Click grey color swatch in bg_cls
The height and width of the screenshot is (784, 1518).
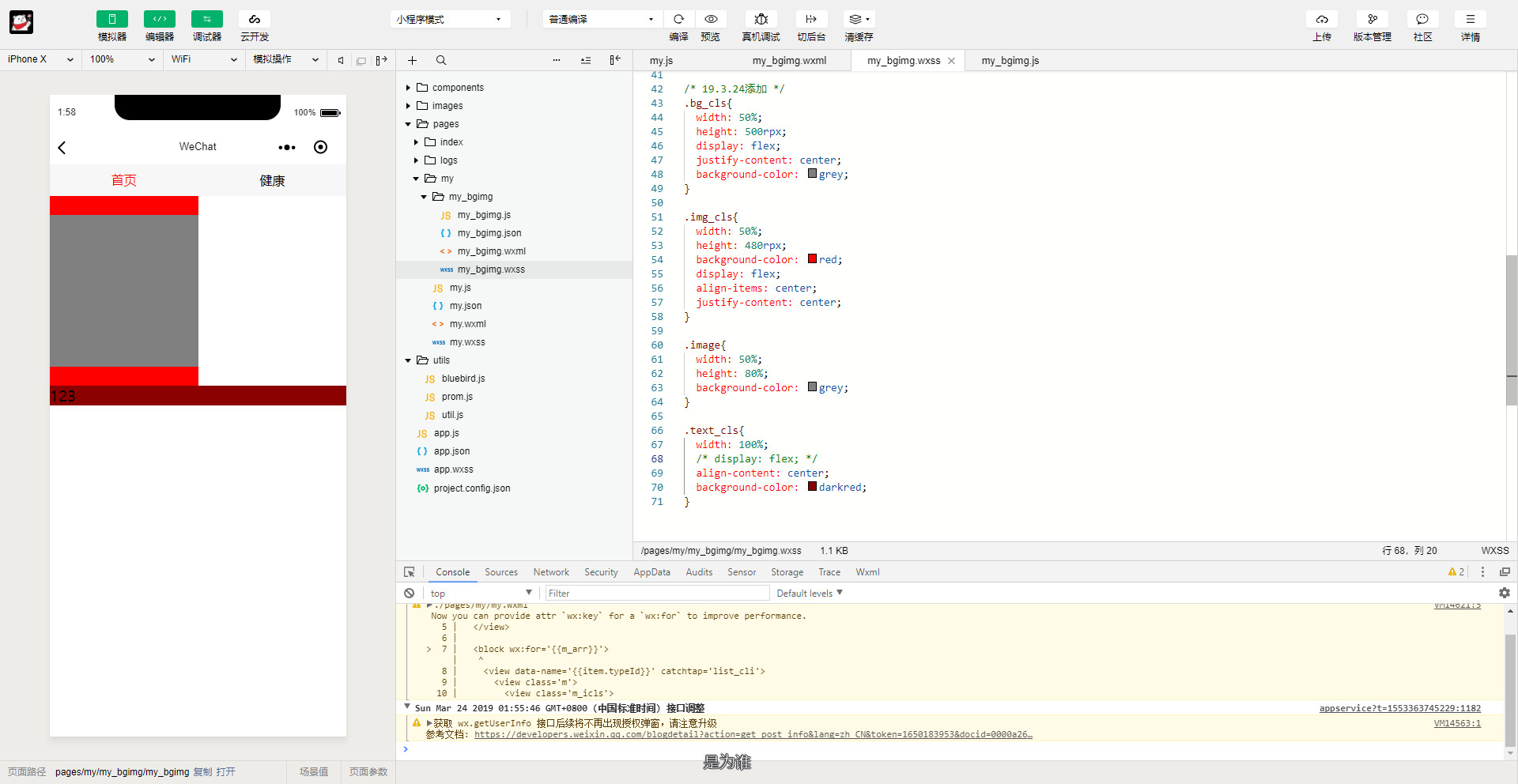click(x=812, y=174)
